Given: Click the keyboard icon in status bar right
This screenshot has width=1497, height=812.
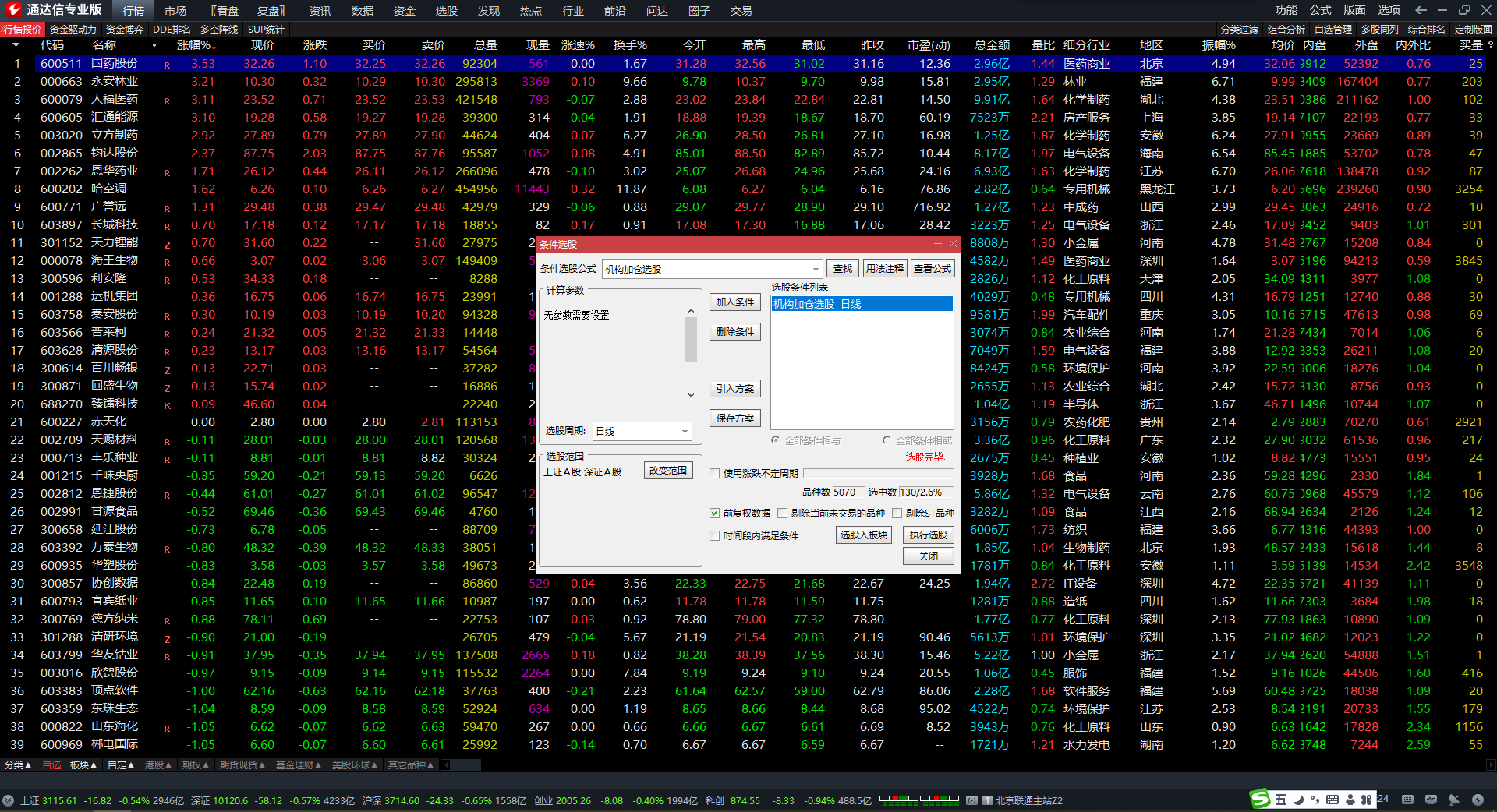Looking at the screenshot, I should [x=1407, y=800].
